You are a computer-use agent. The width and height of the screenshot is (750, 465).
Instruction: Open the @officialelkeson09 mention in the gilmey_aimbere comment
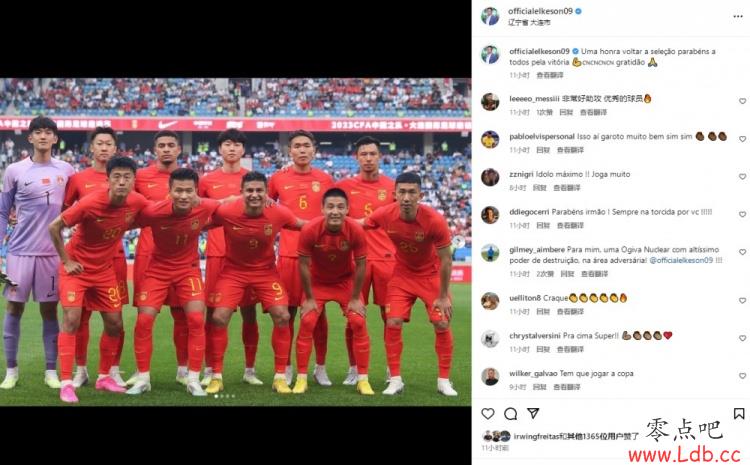tap(681, 260)
